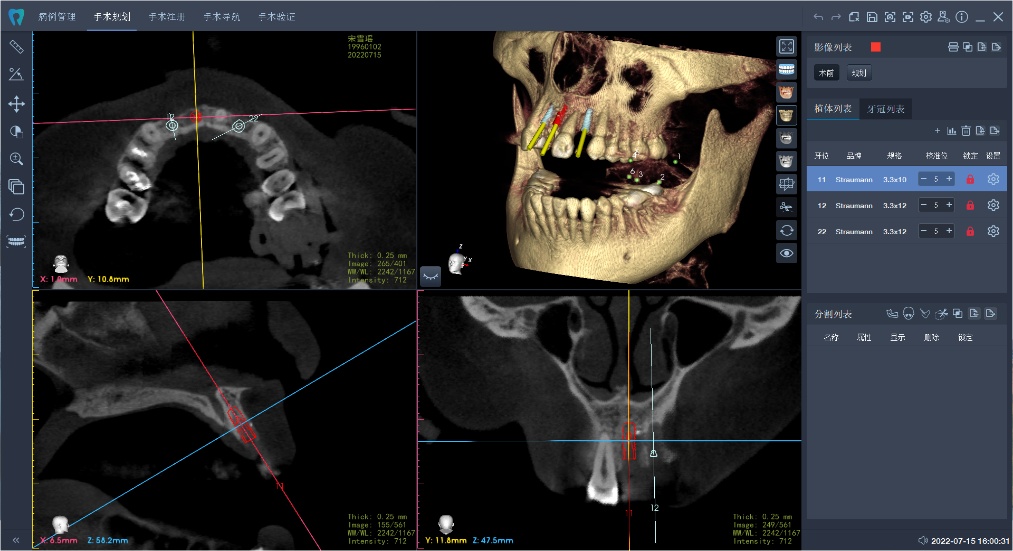
Task: Switch to the 手术验证 tab
Action: pyautogui.click(x=277, y=17)
